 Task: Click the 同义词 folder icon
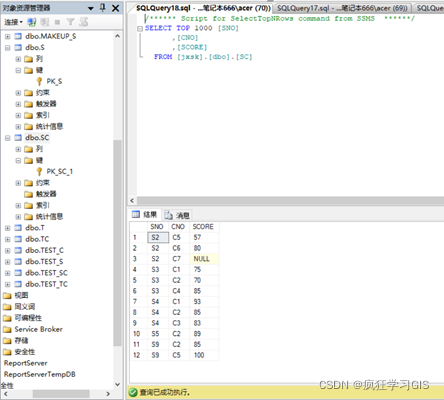(x=7, y=307)
